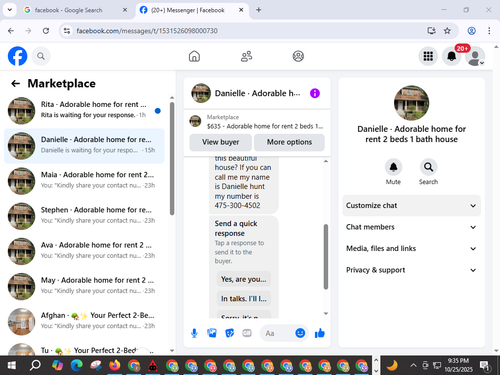
Task: Select the Messenger | Facebook tab
Action: coord(192,10)
